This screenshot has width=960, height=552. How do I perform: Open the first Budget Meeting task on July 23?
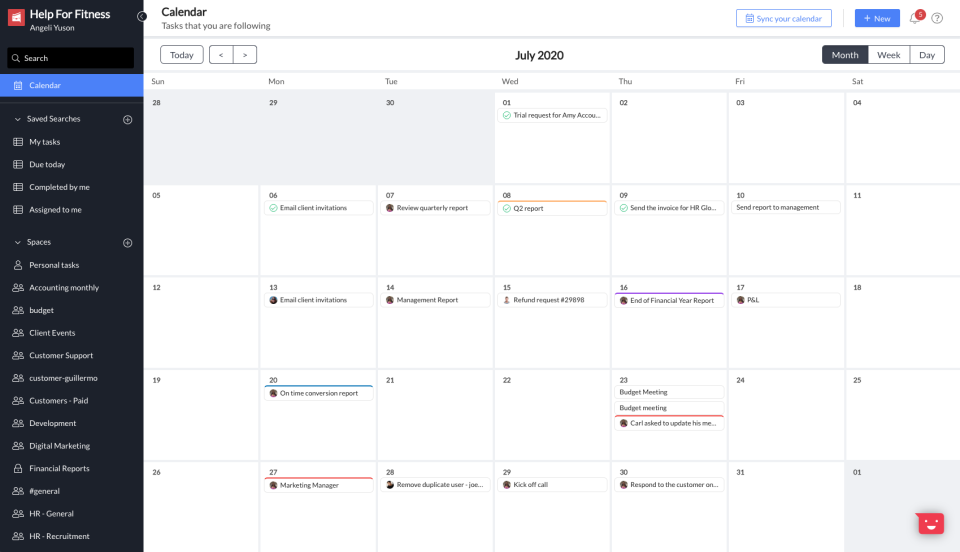pyautogui.click(x=669, y=392)
